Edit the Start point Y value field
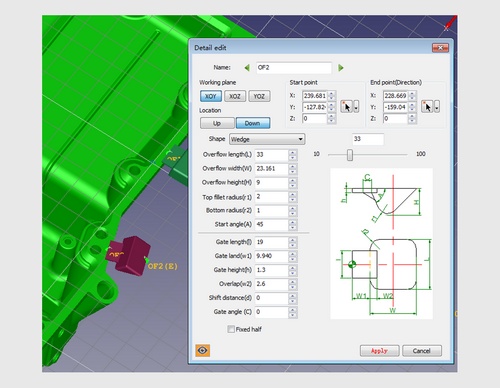Screen dimensions: 500x388 pyautogui.click(x=314, y=107)
